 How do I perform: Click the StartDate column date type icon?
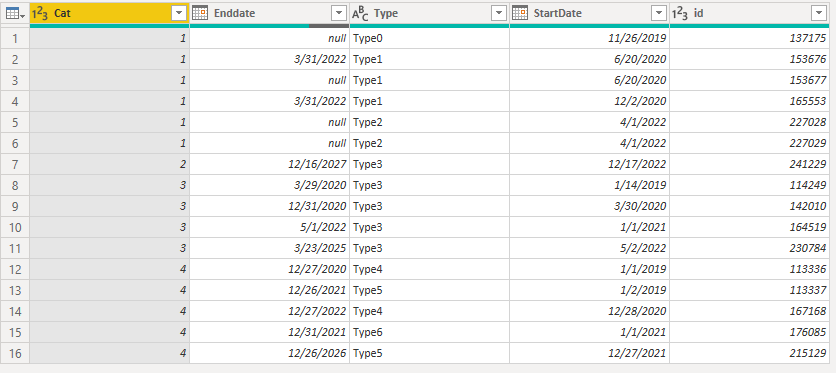519,14
